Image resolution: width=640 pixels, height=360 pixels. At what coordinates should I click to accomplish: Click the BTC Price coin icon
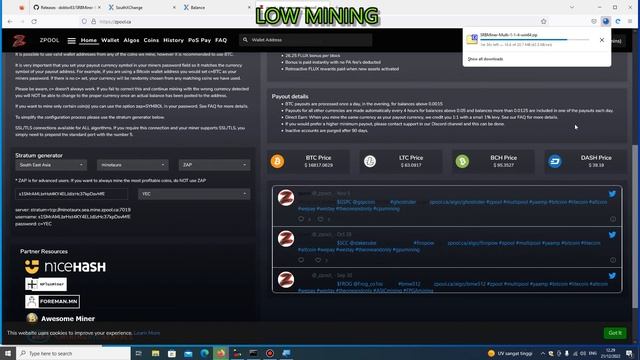[x=278, y=161]
